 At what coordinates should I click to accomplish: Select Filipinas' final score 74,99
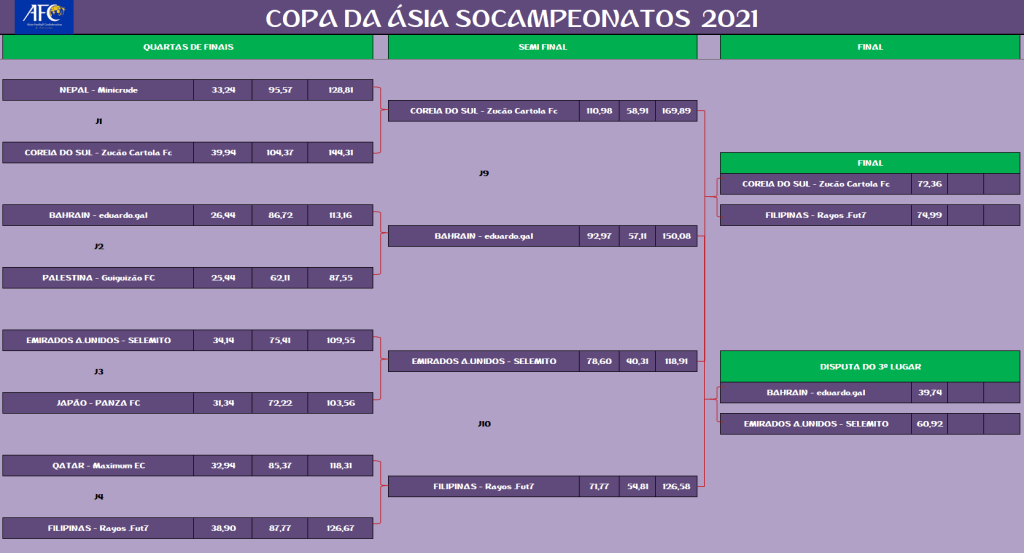pyautogui.click(x=929, y=214)
